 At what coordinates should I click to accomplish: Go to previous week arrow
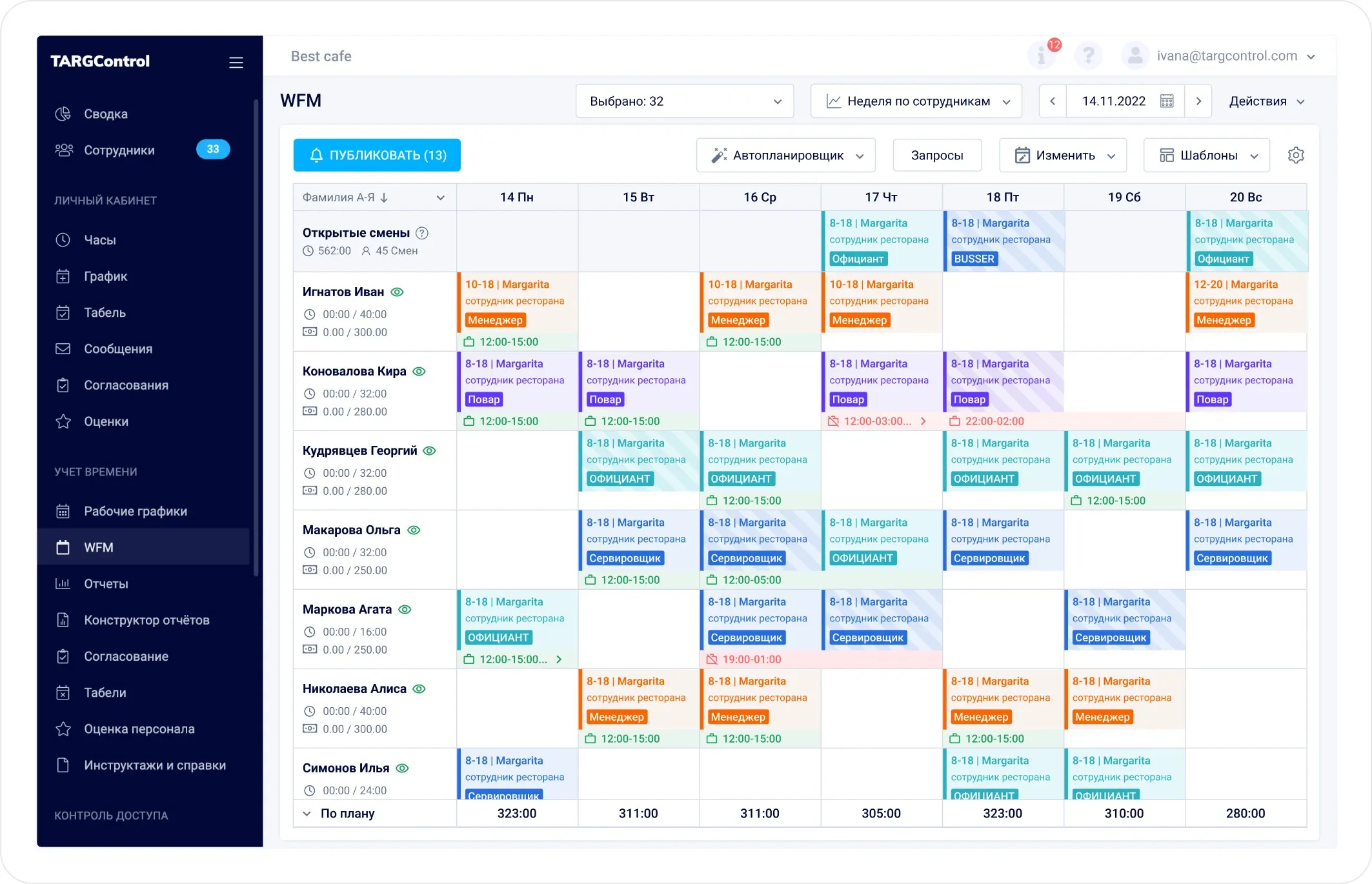1053,101
